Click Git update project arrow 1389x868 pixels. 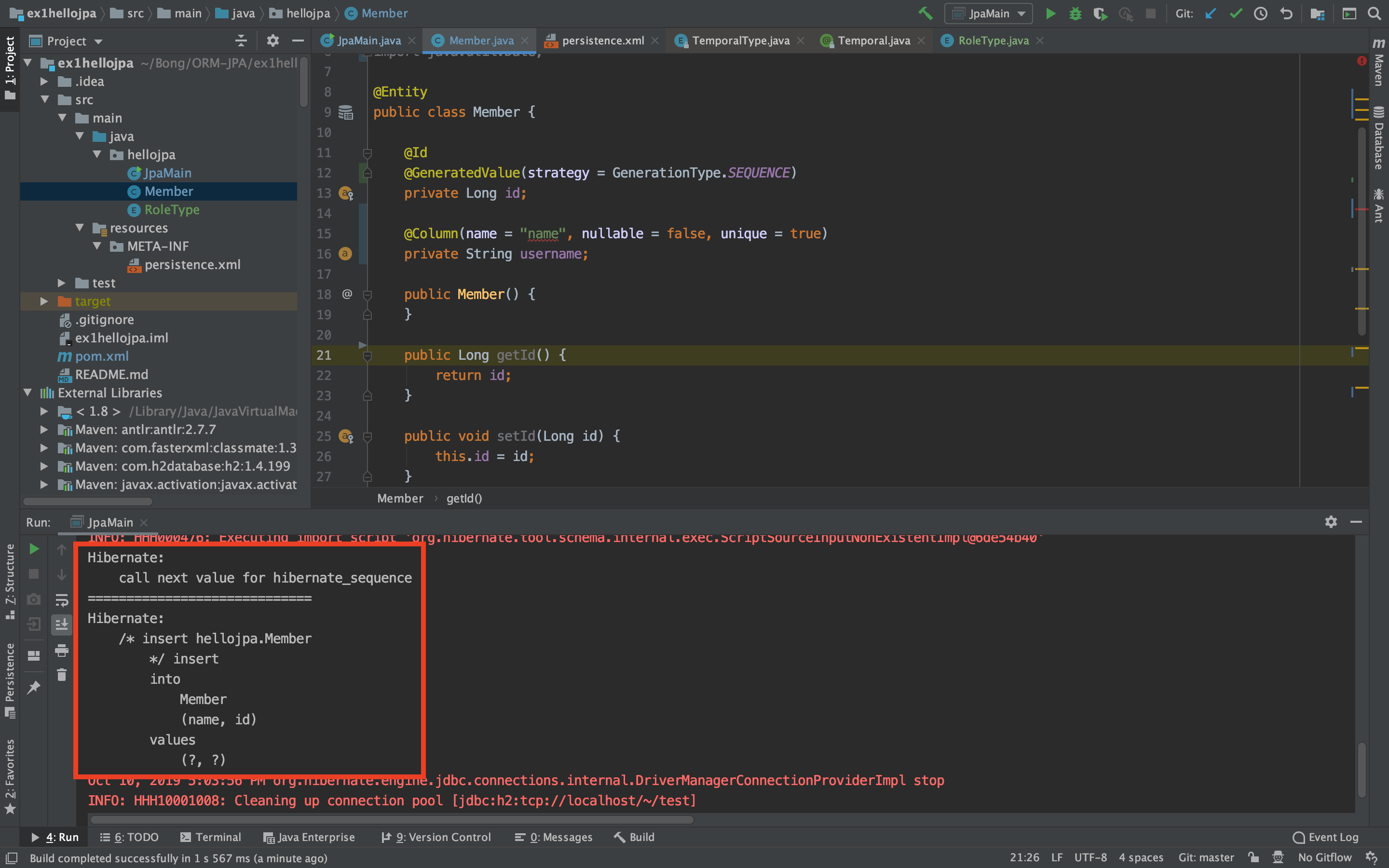coord(1211,13)
